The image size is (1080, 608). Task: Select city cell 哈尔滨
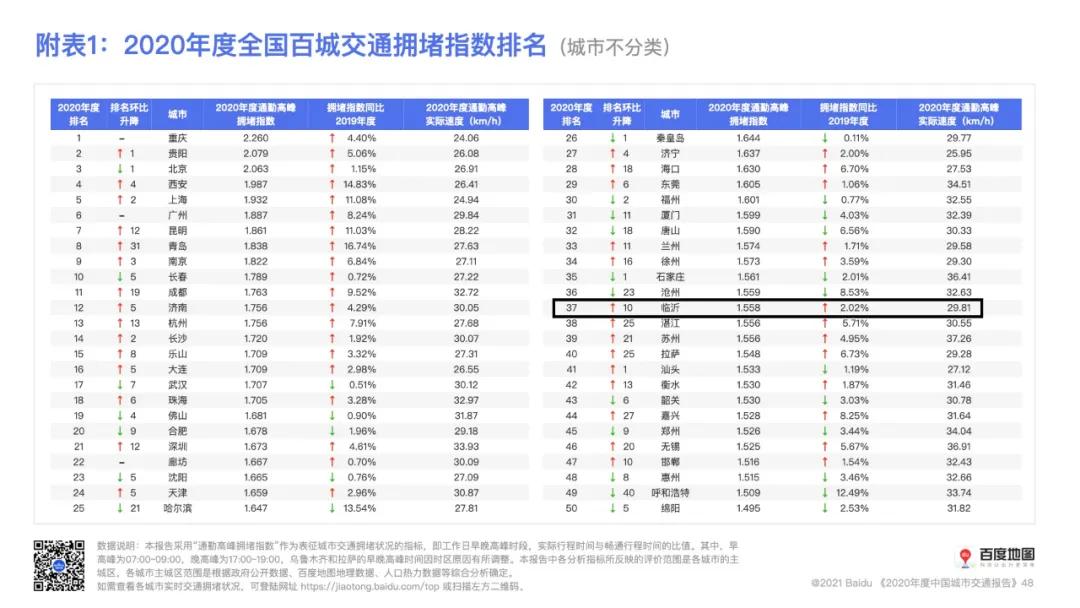click(x=178, y=508)
